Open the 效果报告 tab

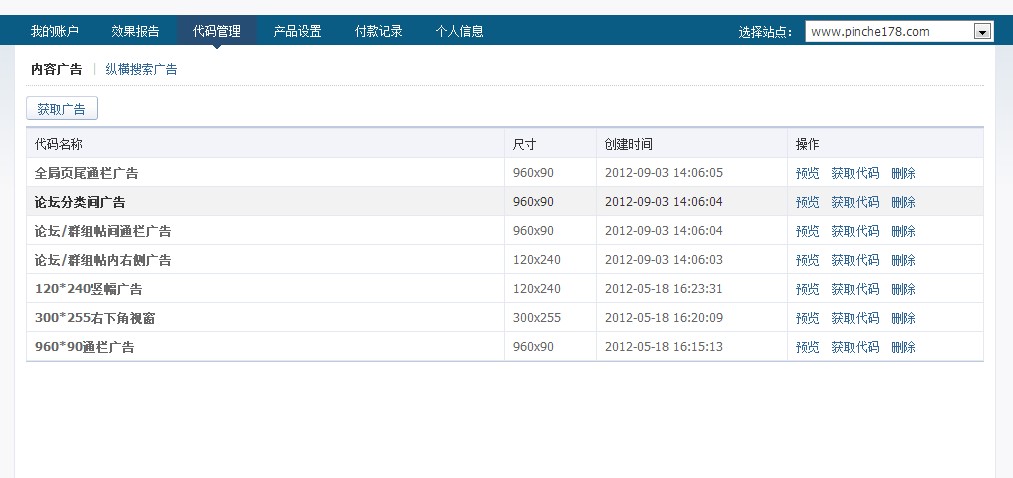click(x=135, y=31)
